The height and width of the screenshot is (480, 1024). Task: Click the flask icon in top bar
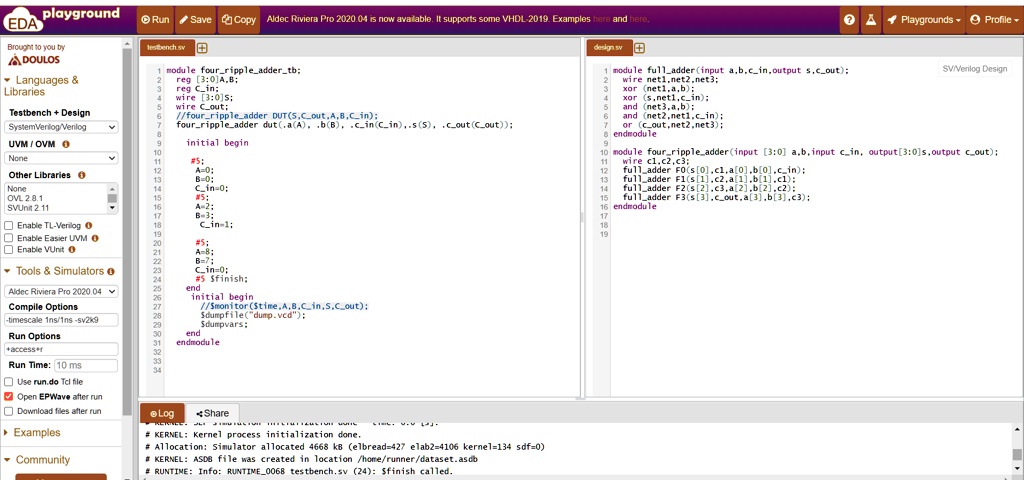click(871, 20)
